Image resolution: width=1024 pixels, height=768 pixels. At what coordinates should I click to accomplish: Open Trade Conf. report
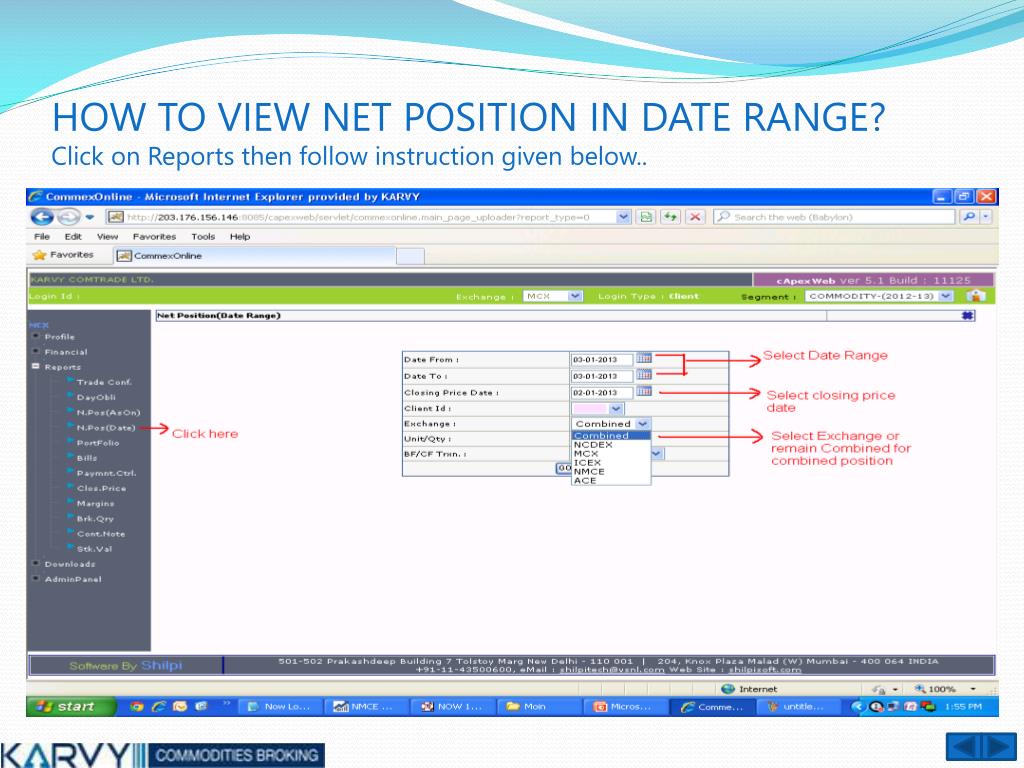(x=104, y=382)
